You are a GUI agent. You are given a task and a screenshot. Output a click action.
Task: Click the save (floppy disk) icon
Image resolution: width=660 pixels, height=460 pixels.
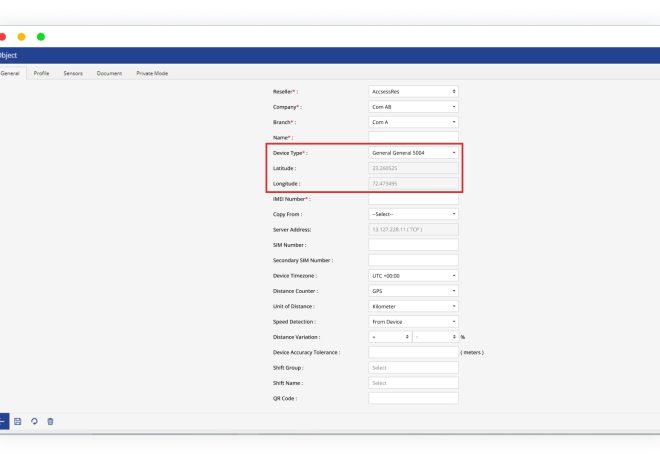coord(18,421)
